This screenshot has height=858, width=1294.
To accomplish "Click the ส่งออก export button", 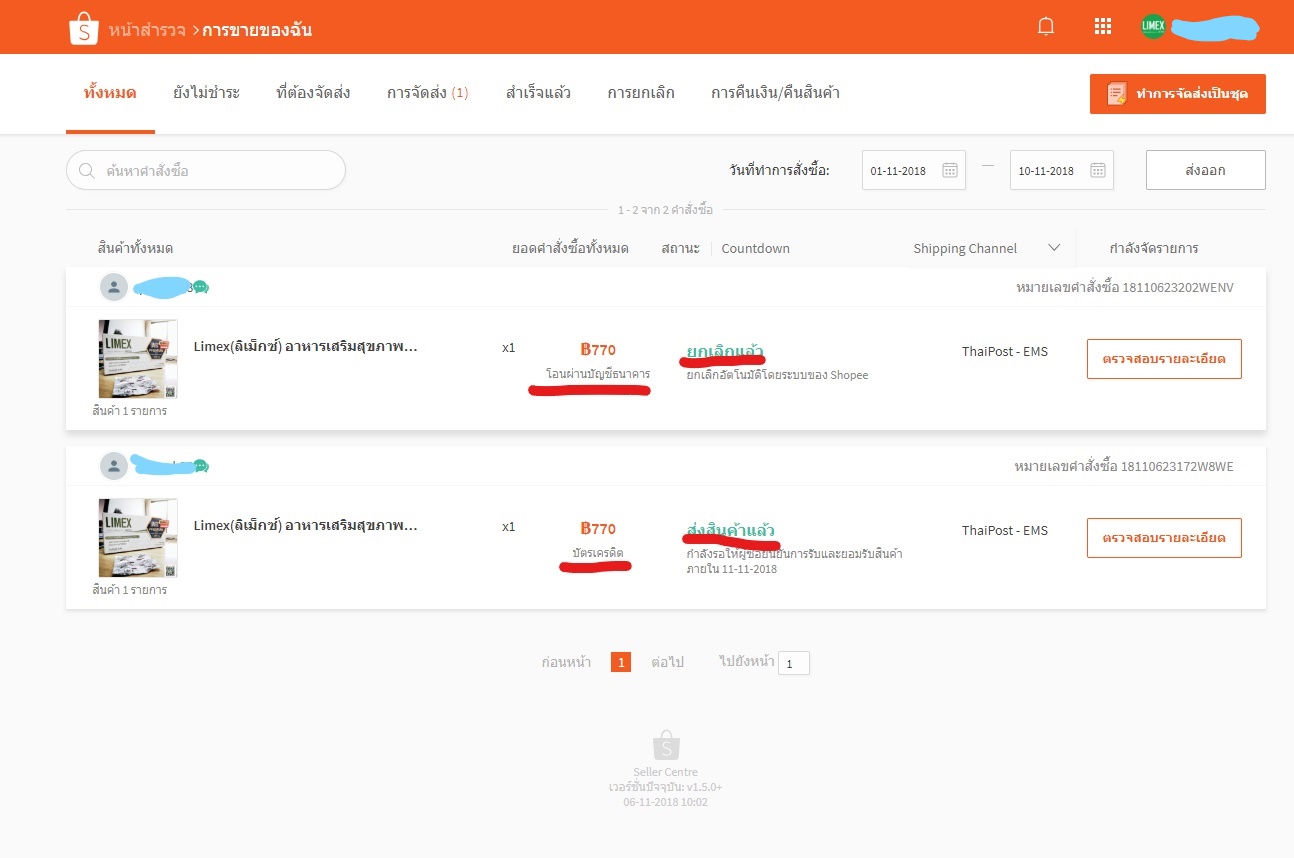I will pos(1206,170).
